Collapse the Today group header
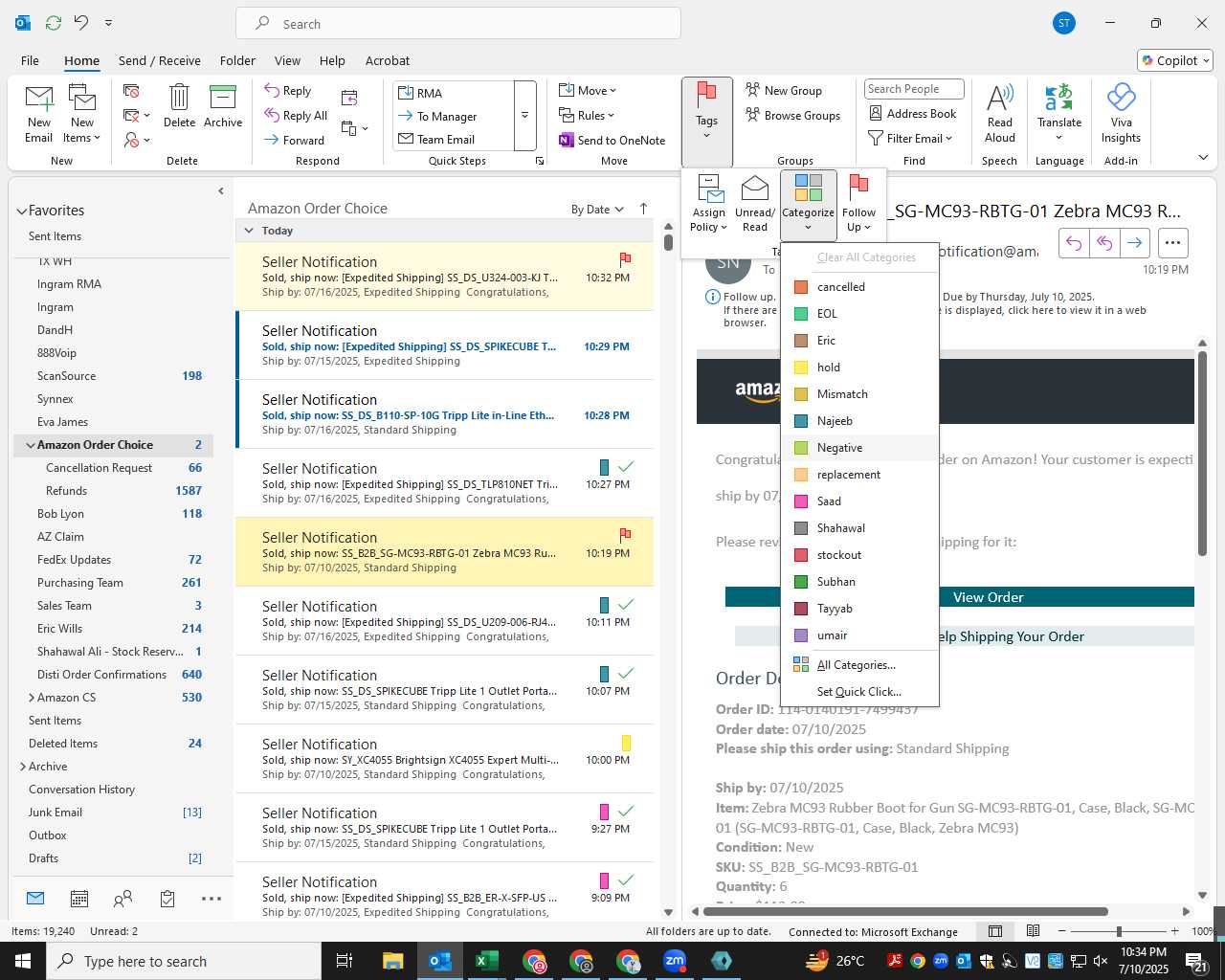The image size is (1225, 980). point(249,231)
